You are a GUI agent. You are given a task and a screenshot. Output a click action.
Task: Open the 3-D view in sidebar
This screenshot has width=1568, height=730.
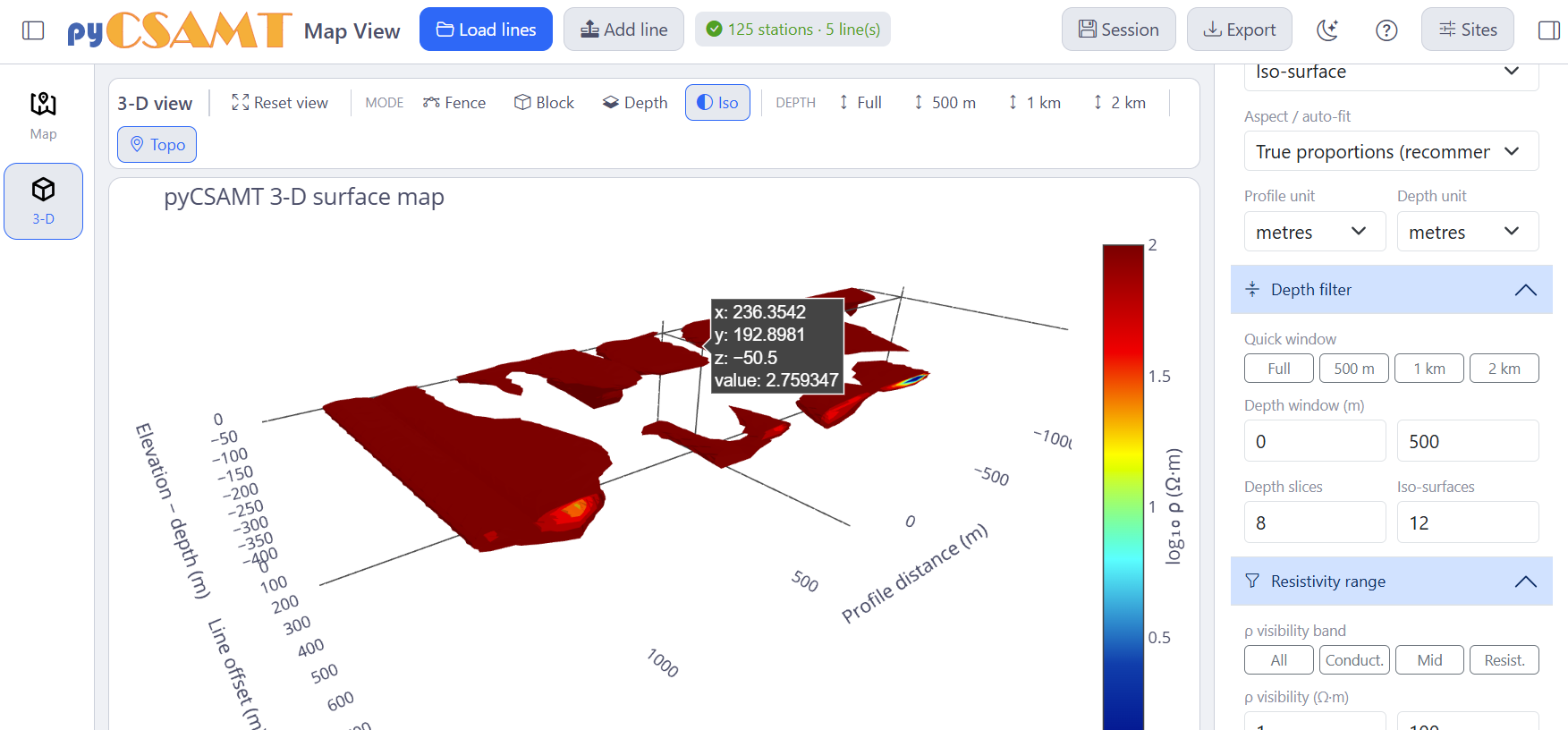click(x=43, y=201)
